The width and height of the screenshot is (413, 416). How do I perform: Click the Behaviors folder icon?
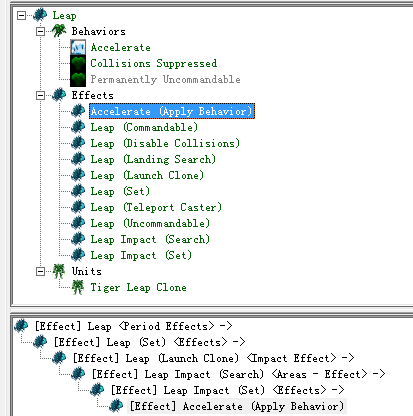pyautogui.click(x=59, y=31)
